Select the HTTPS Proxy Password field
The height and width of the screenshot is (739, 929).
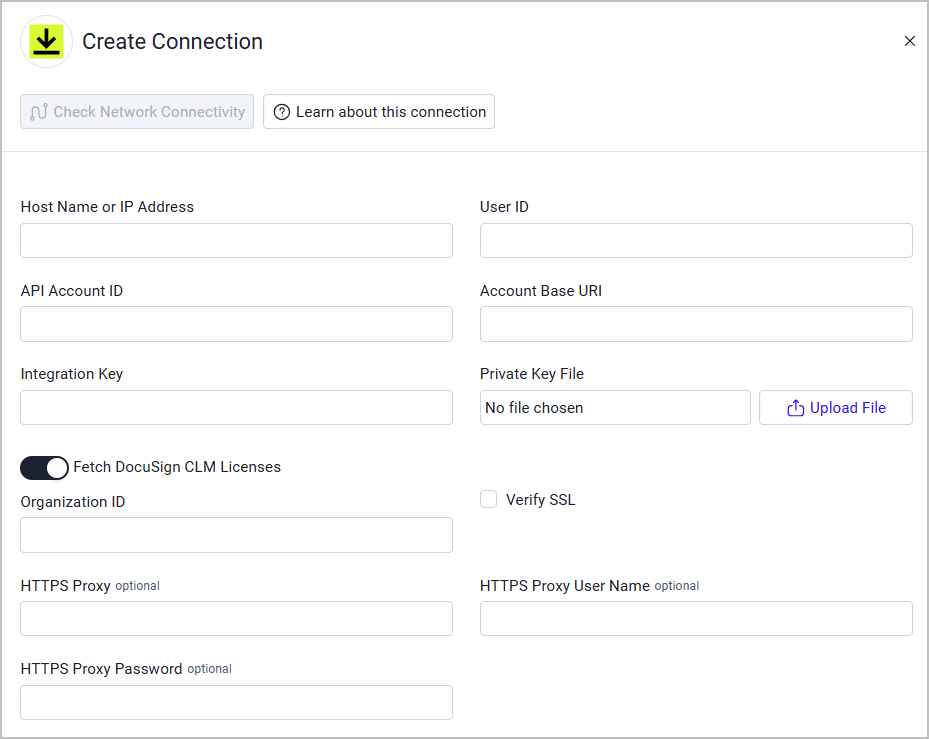236,702
